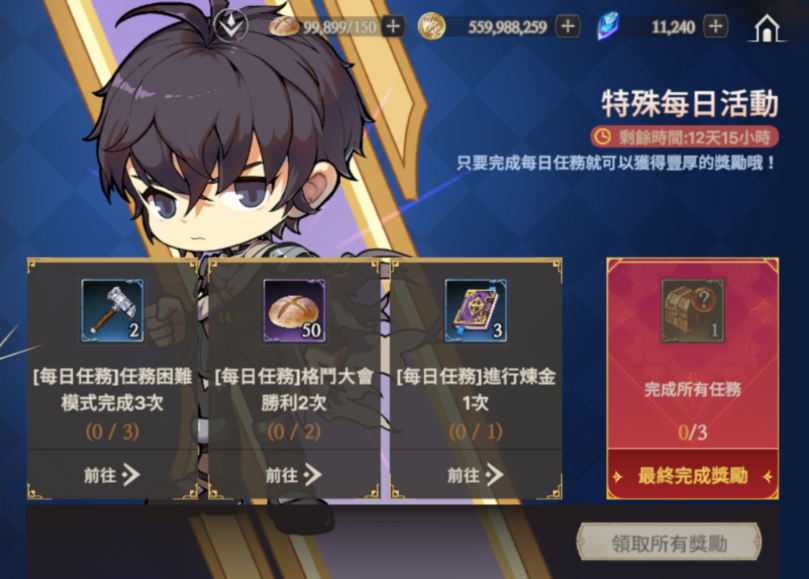Tap the bread stamina icon in top bar
This screenshot has width=809, height=579.
(284, 26)
